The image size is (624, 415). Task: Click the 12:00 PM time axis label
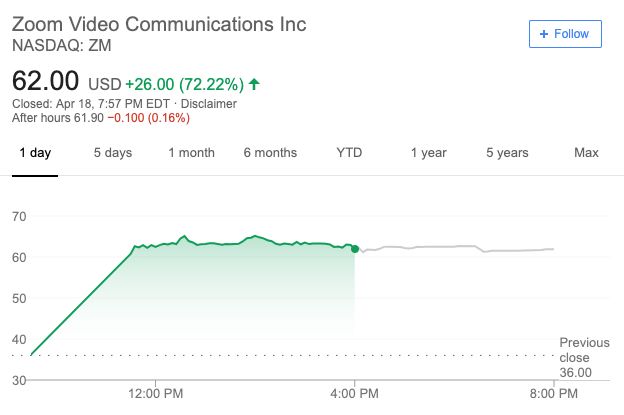pyautogui.click(x=158, y=394)
